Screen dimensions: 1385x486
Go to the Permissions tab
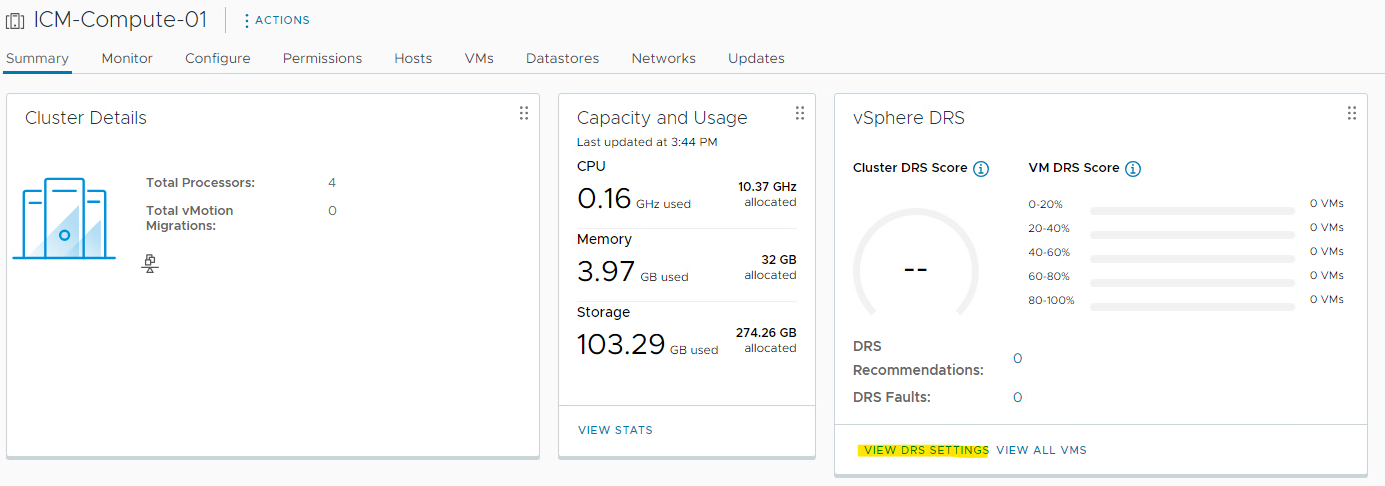tap(322, 58)
